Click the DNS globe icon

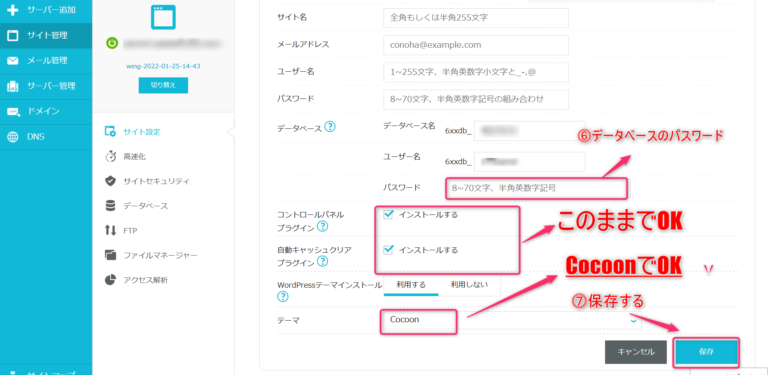pos(13,137)
